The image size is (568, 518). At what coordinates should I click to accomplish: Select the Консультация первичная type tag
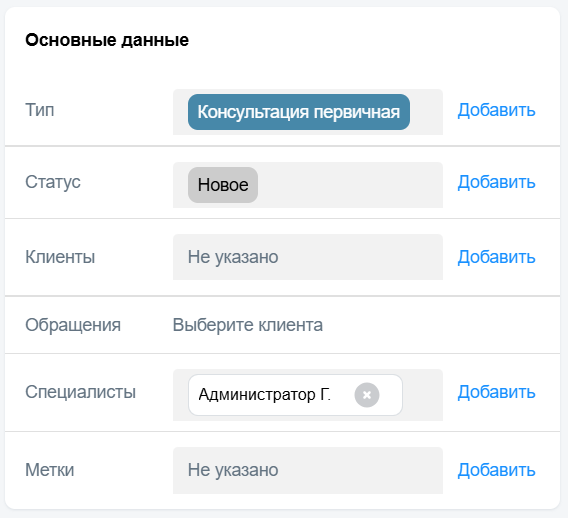[299, 112]
